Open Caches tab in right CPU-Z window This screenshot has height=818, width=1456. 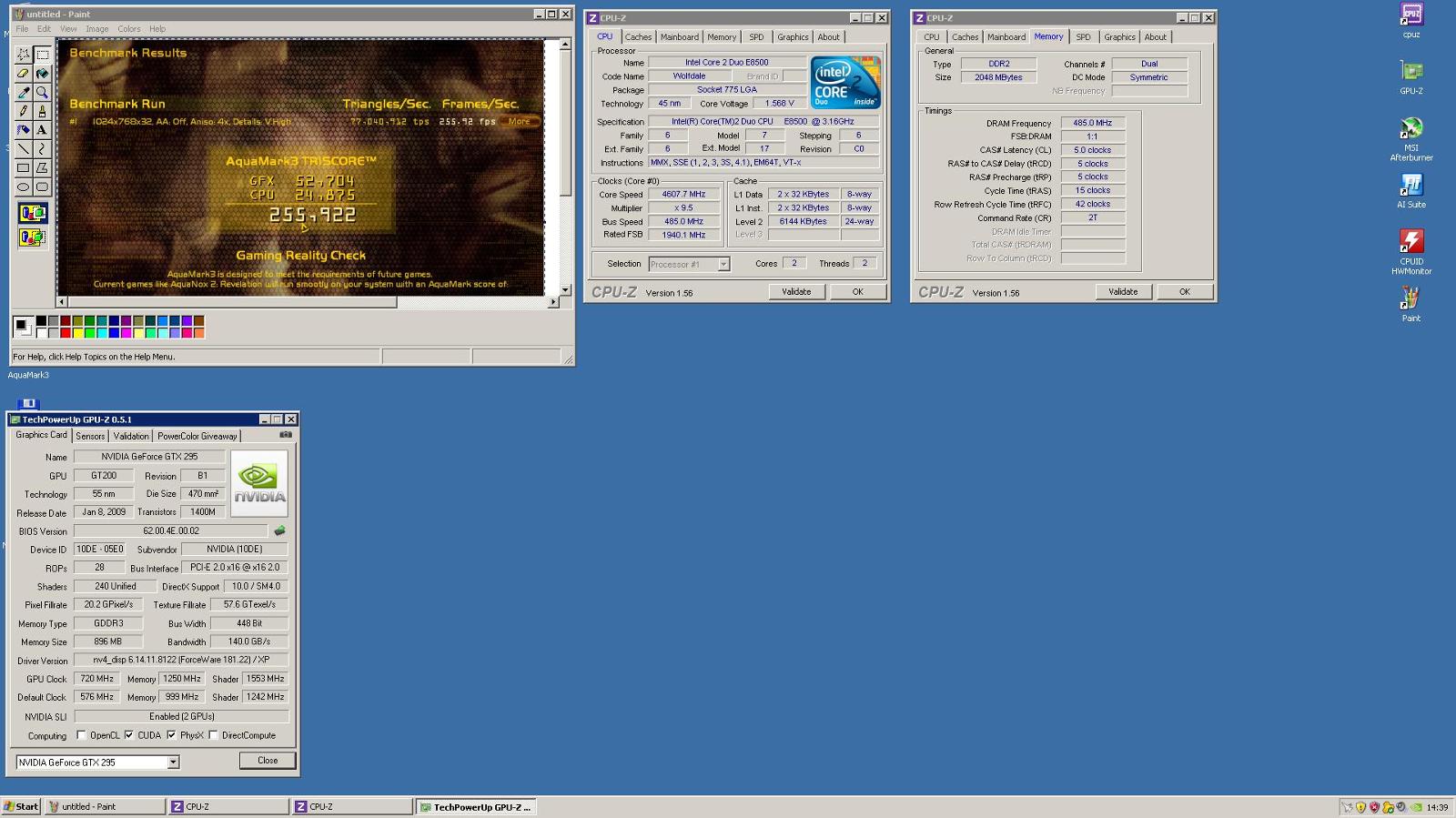coord(966,37)
